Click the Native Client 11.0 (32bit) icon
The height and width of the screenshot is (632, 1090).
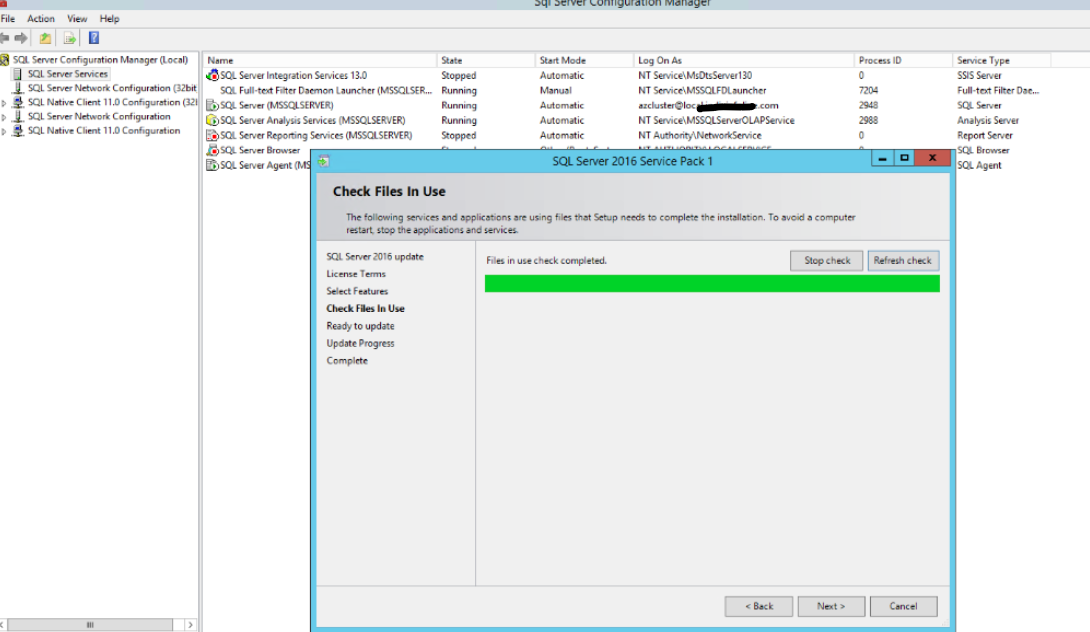(18, 102)
